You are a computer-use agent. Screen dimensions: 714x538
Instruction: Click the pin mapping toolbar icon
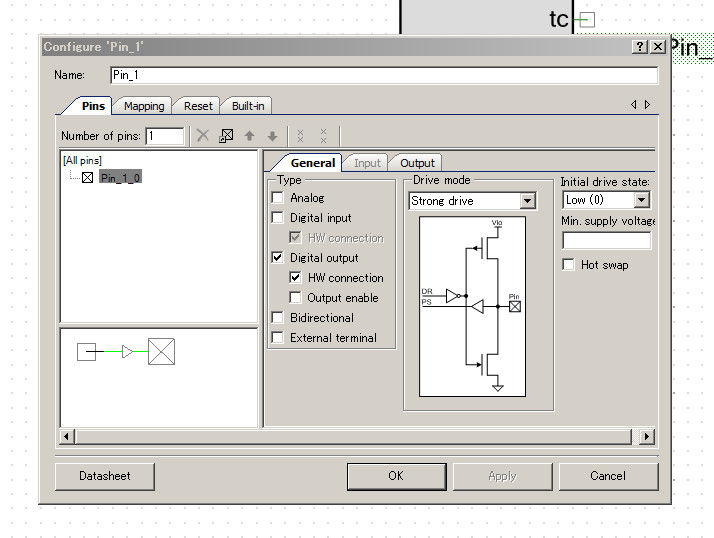226,135
